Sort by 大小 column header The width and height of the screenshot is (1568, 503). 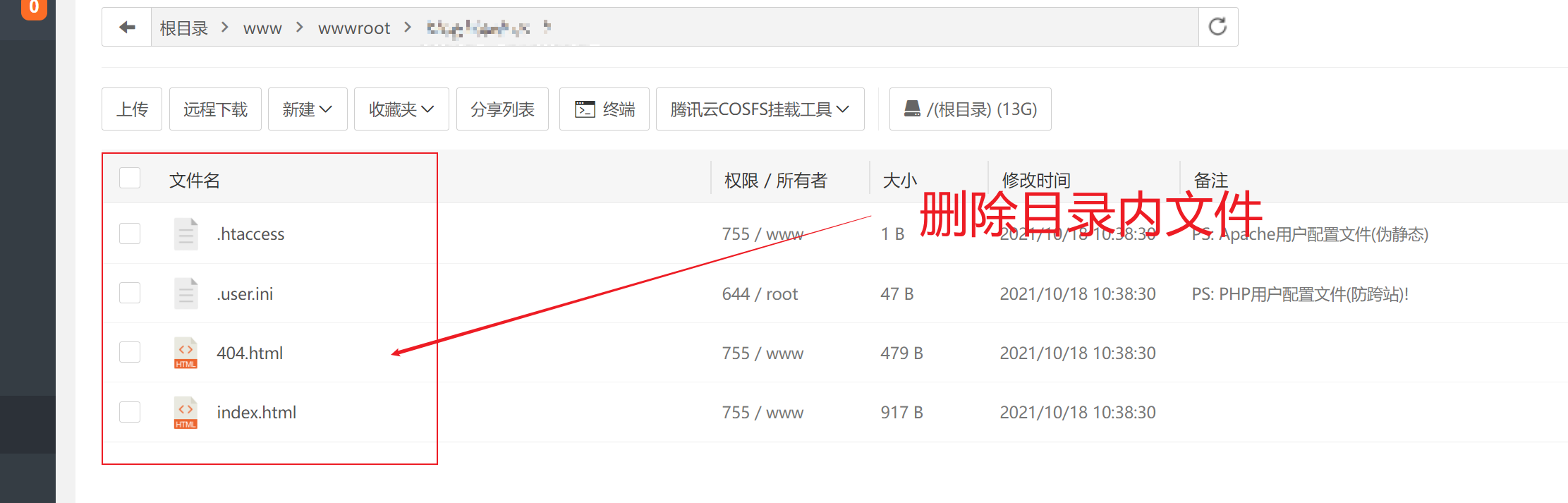click(x=900, y=181)
